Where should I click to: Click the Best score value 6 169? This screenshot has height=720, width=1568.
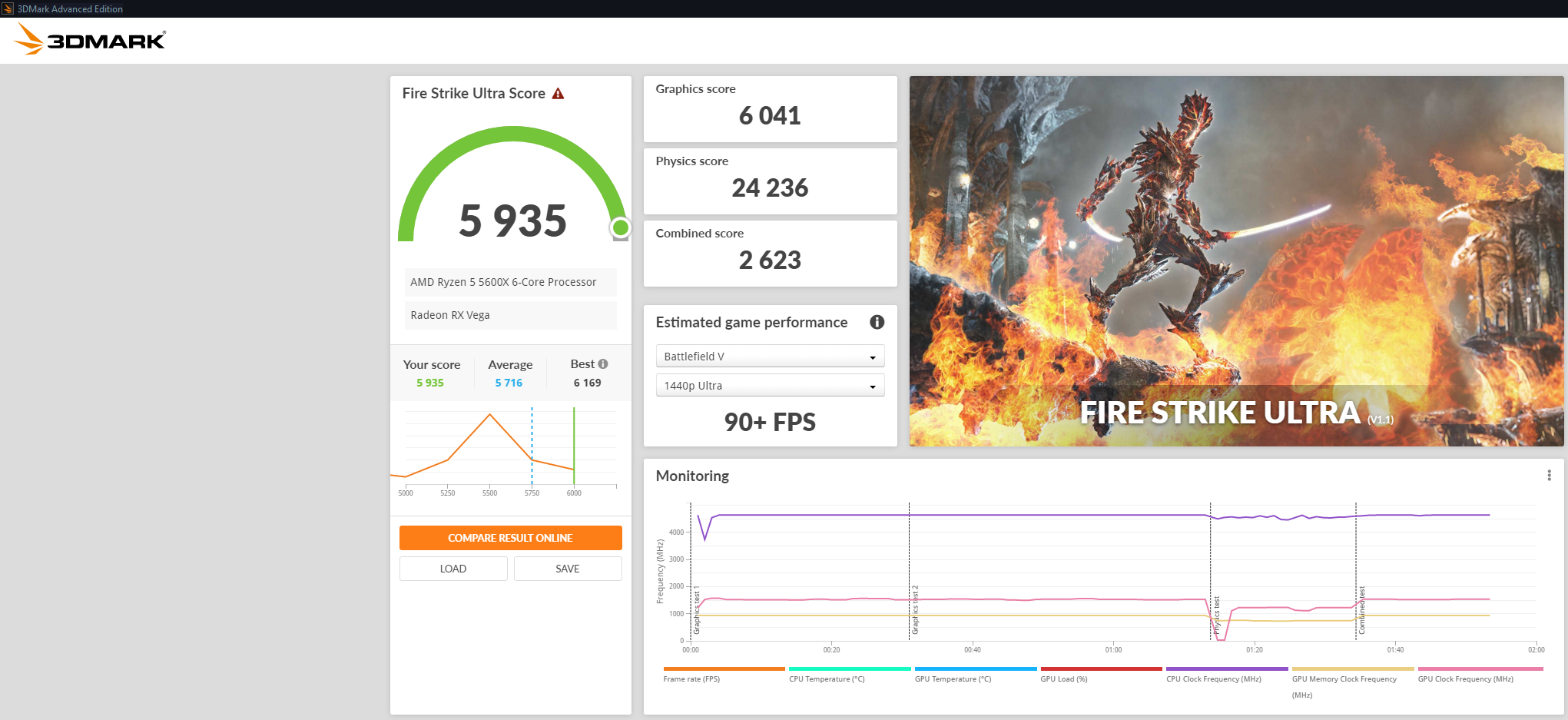coord(588,383)
